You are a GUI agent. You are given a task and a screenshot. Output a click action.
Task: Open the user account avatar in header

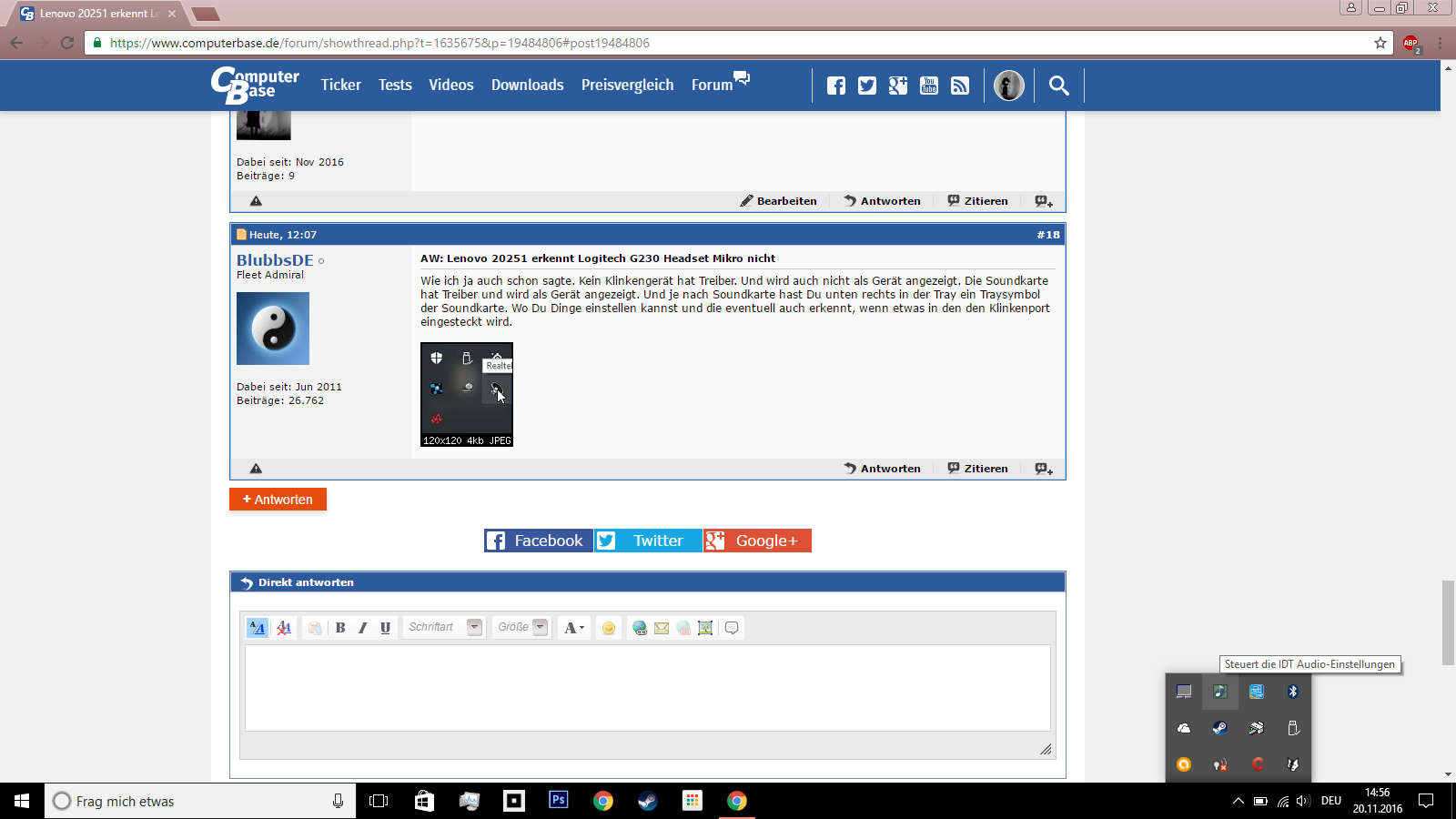tap(1008, 86)
